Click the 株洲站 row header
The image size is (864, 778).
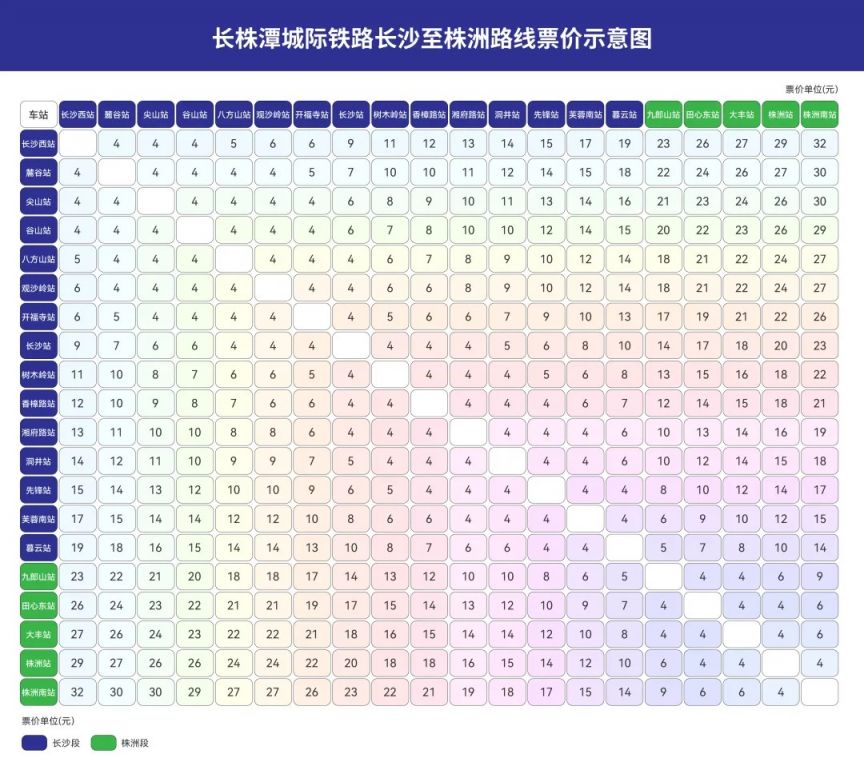click(38, 662)
